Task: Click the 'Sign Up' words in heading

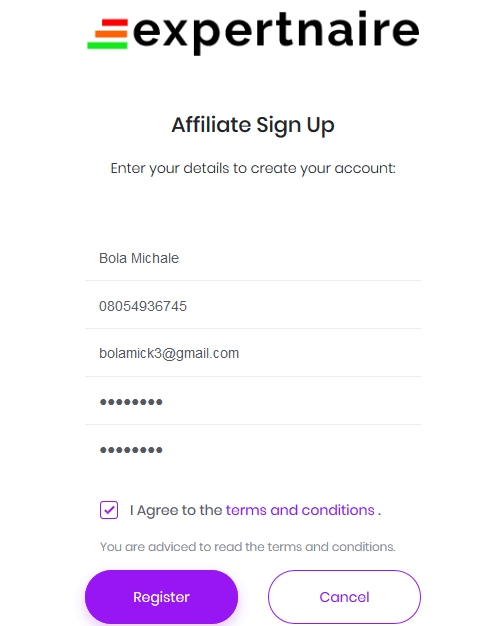Action: click(295, 125)
